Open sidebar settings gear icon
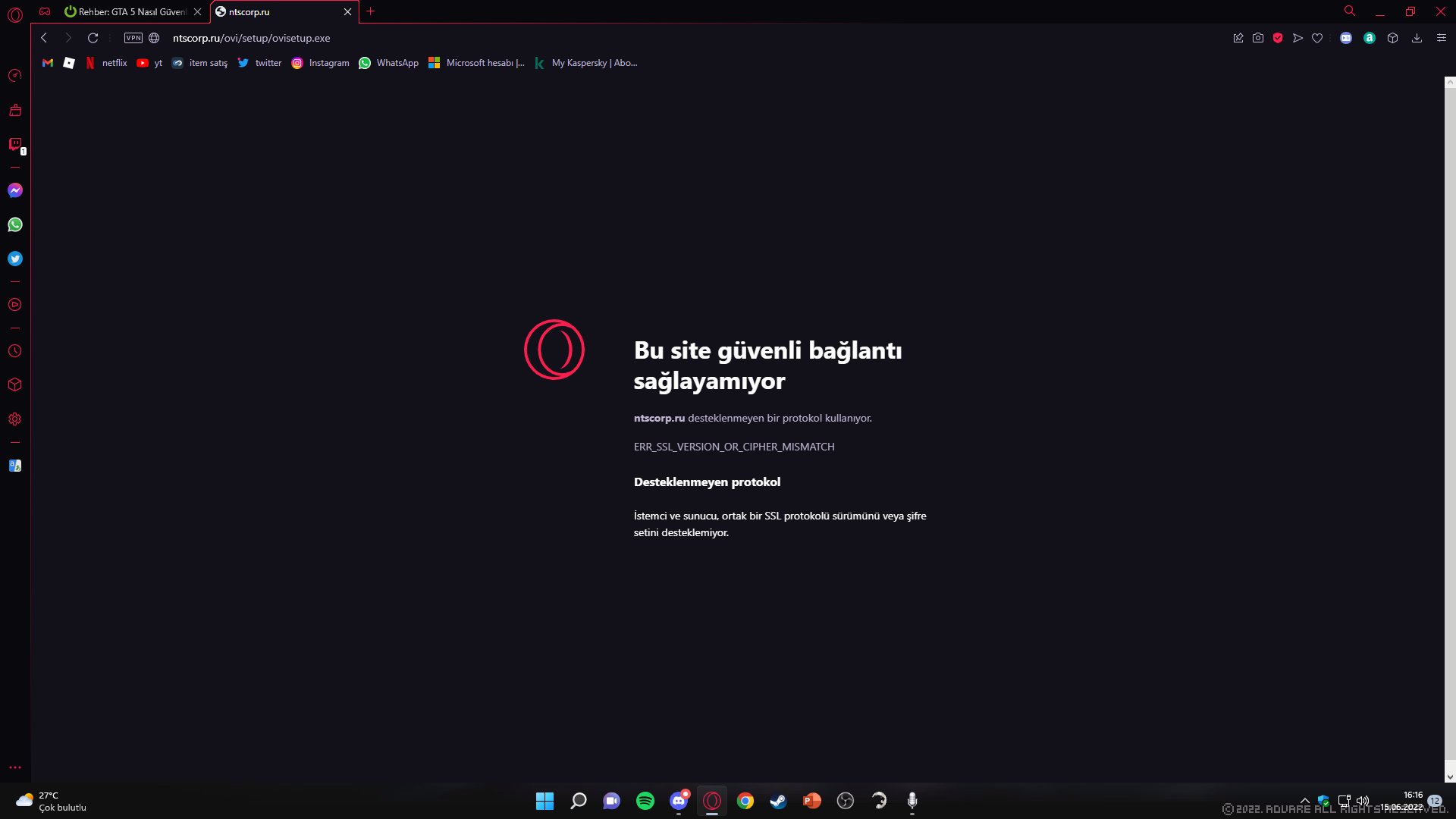 (x=15, y=419)
